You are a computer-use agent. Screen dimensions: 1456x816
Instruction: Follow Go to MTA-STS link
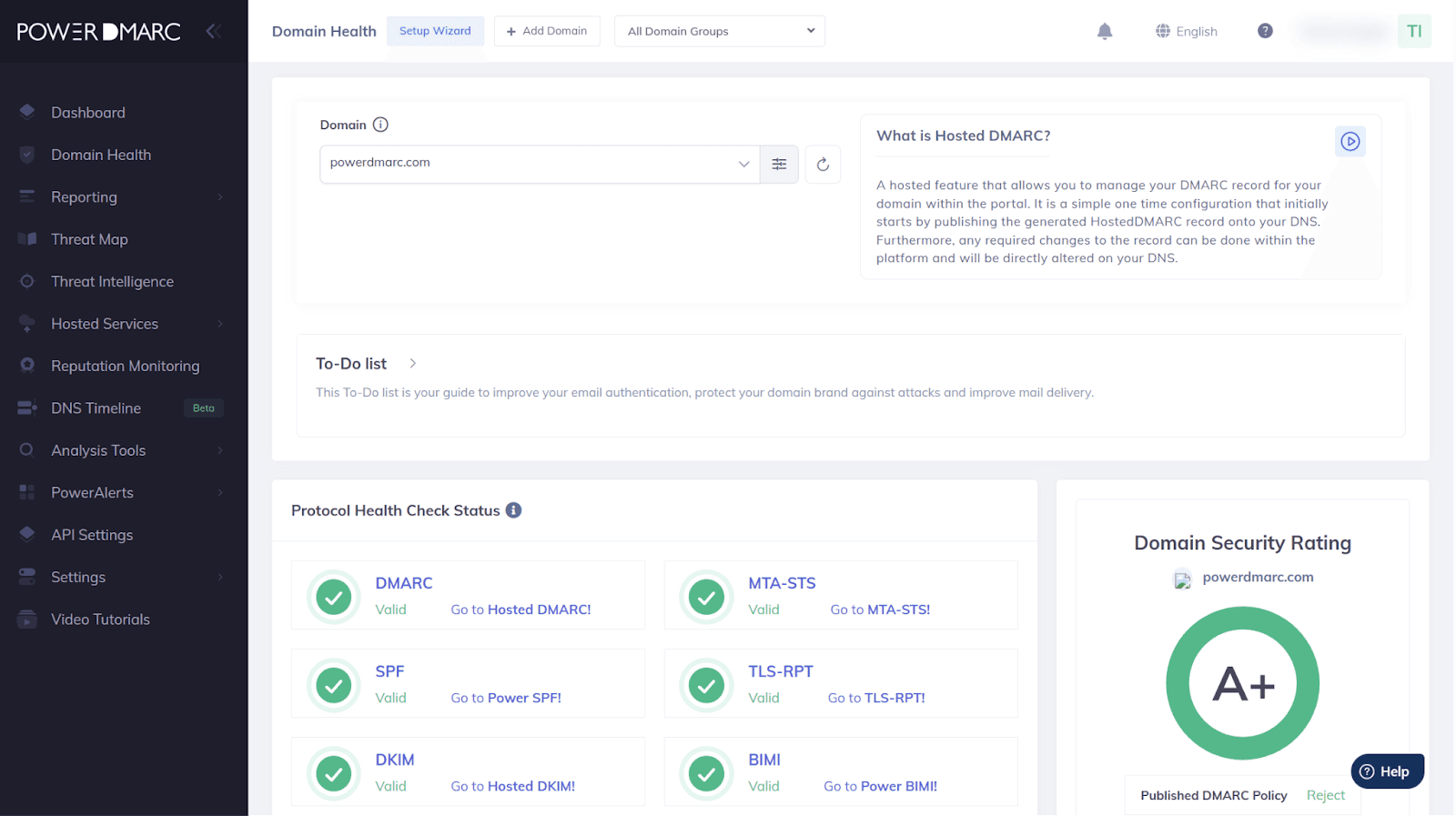[x=880, y=609]
